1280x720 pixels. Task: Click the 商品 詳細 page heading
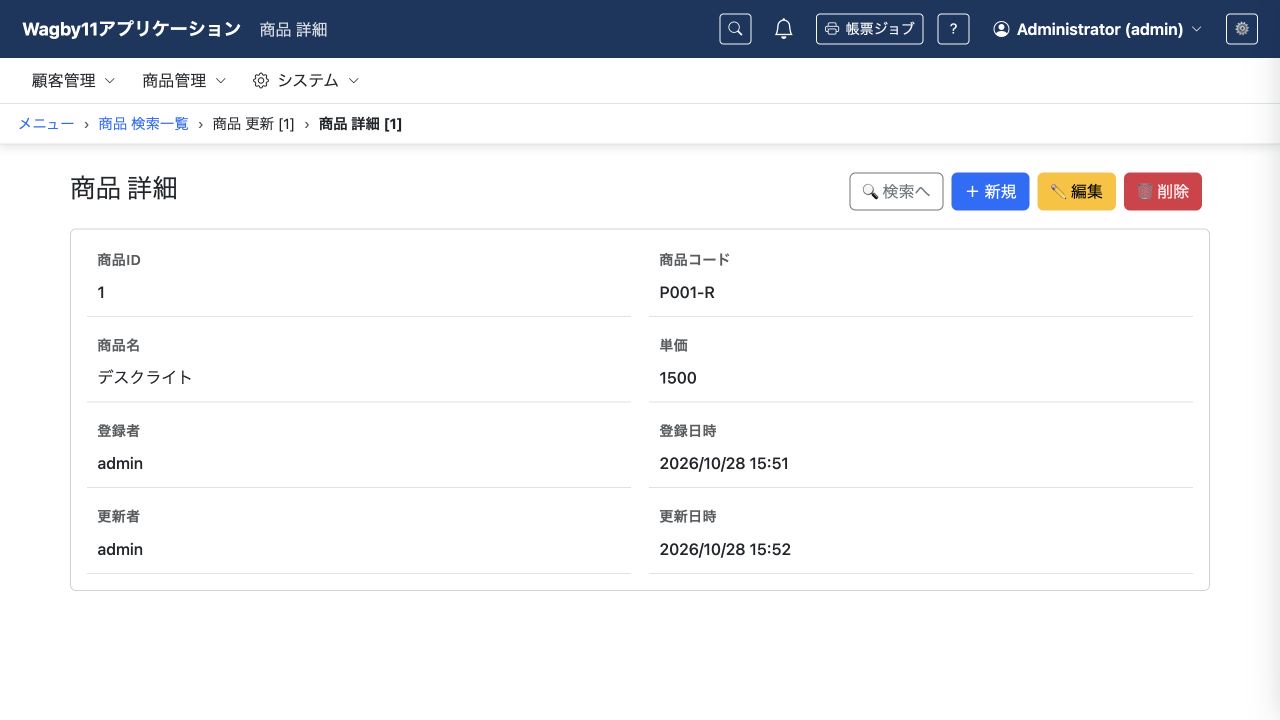coord(124,188)
